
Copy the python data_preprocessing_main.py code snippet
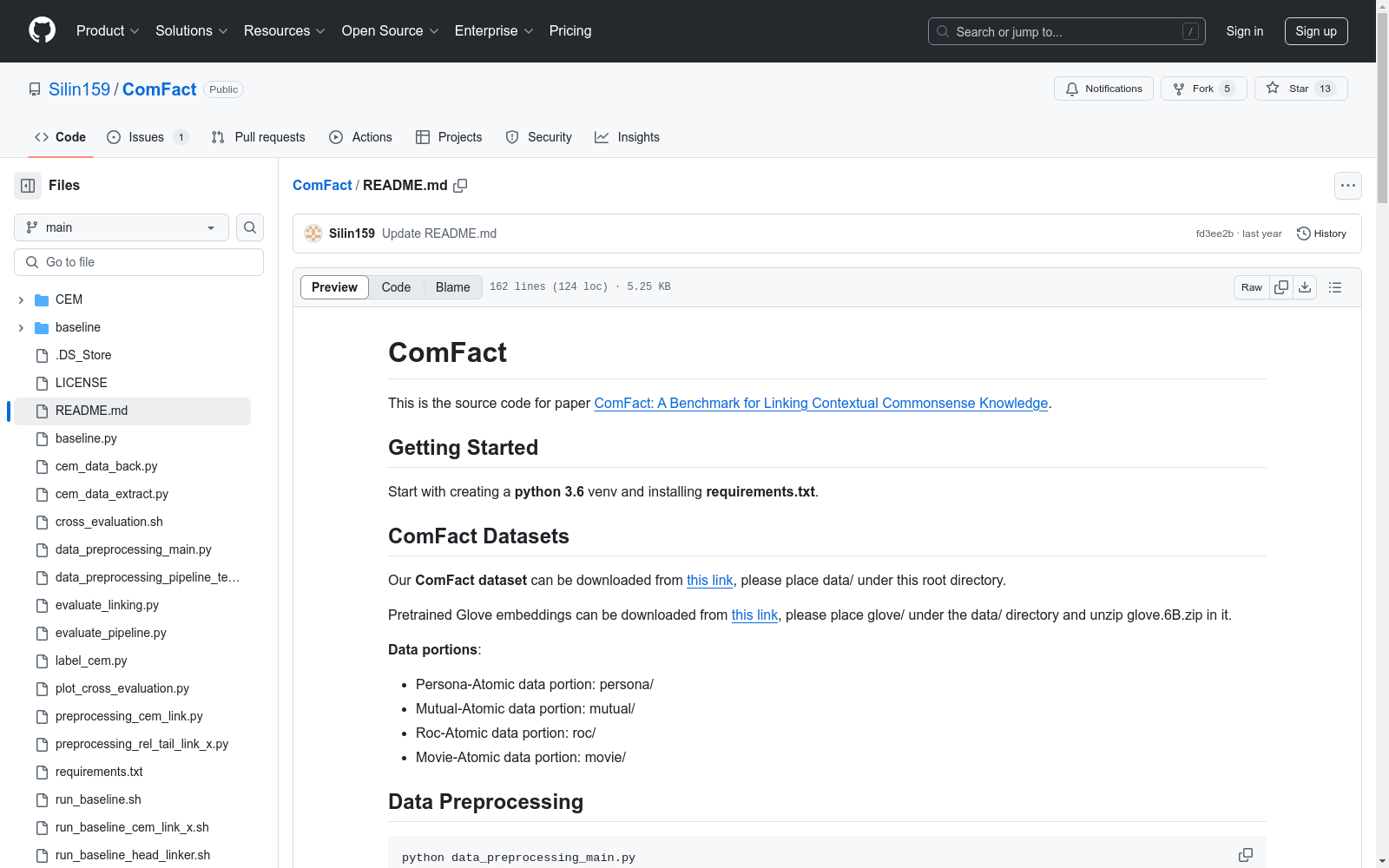1245,855
